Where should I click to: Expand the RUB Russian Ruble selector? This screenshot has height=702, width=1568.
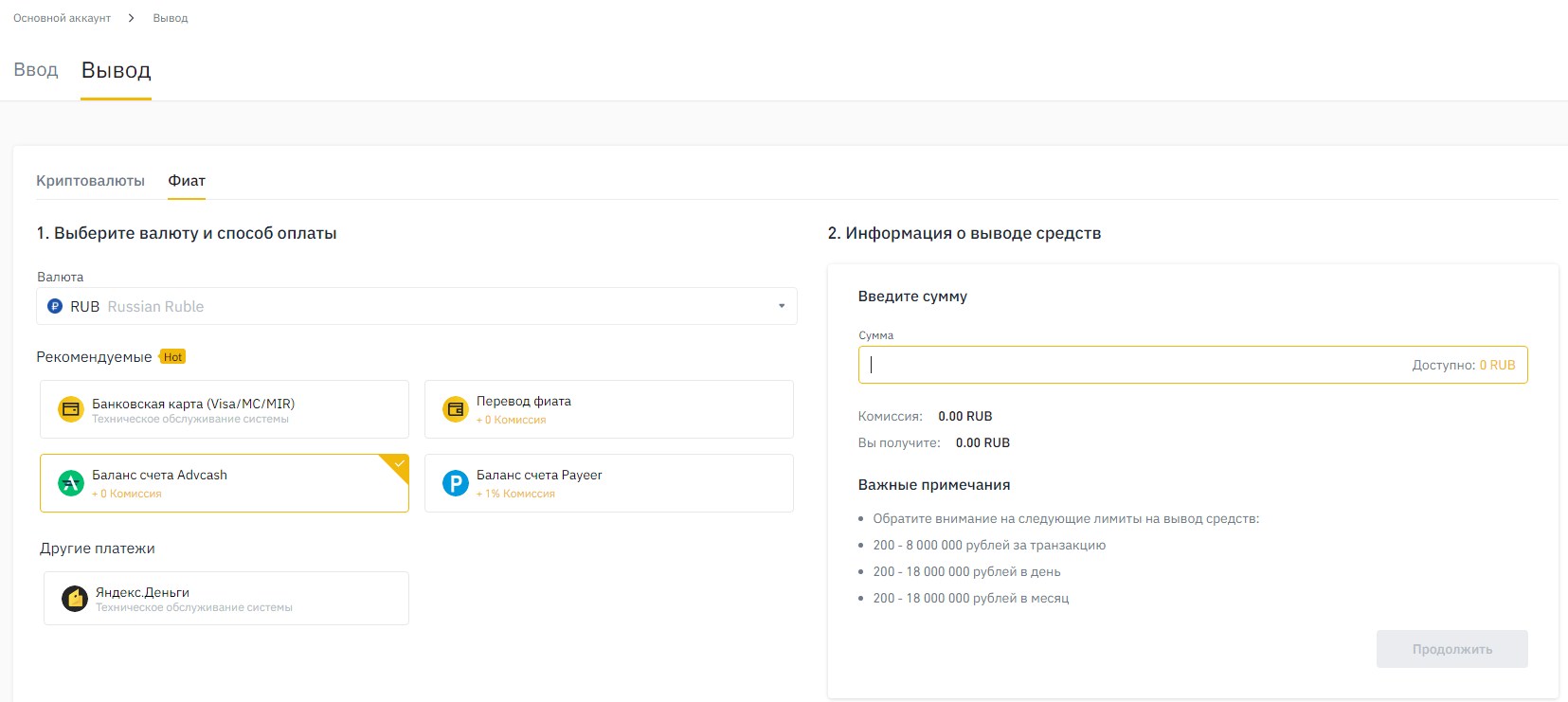pyautogui.click(x=417, y=306)
